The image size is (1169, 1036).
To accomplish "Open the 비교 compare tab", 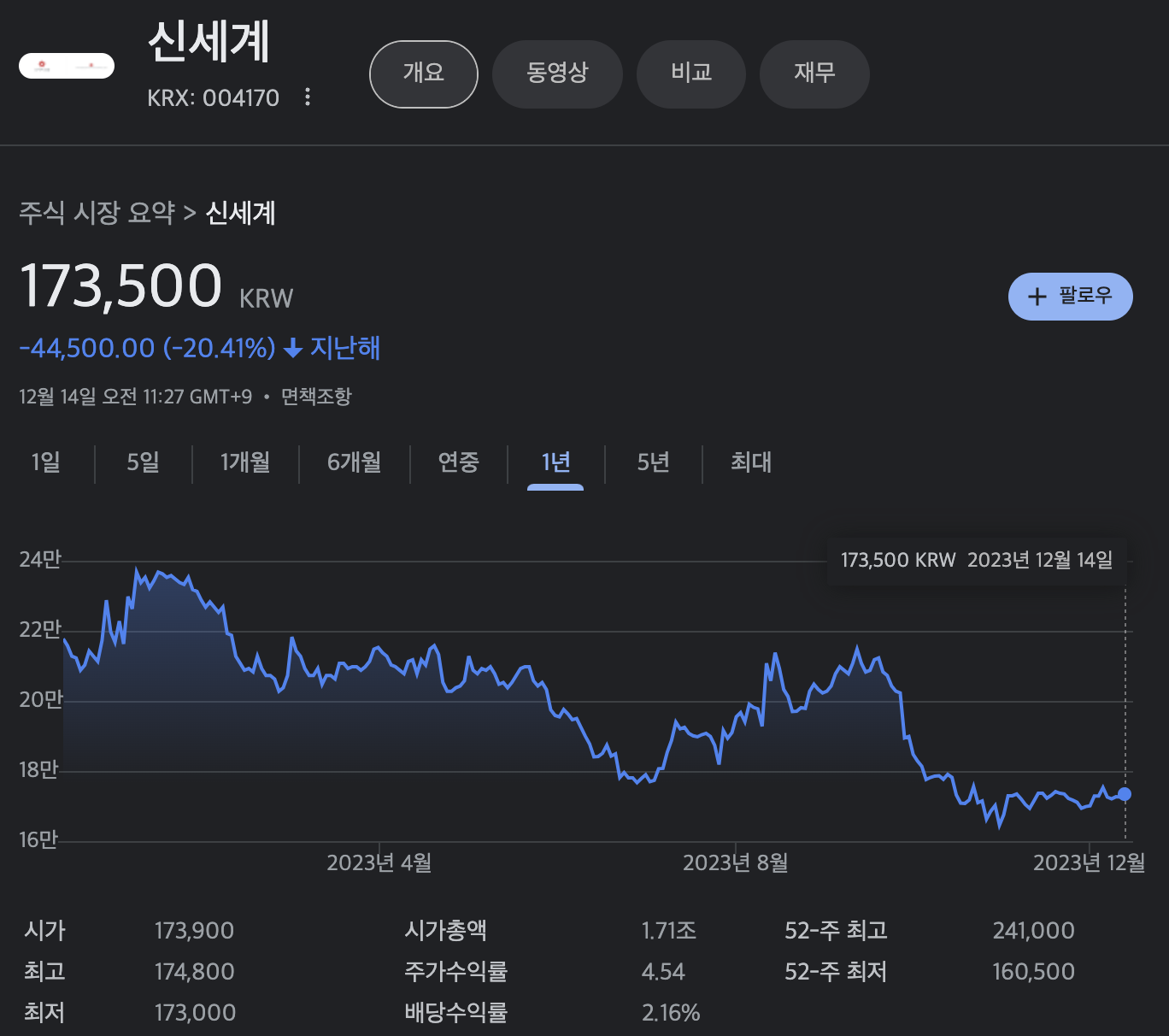I will pos(691,74).
